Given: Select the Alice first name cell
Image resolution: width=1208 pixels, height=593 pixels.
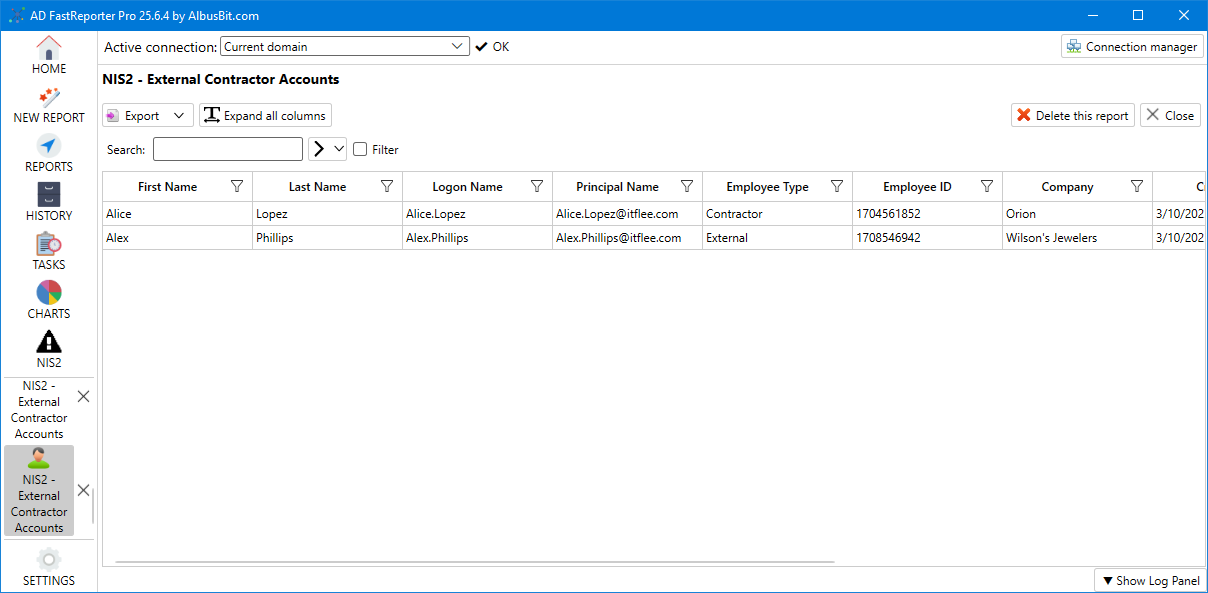Looking at the screenshot, I should [177, 214].
